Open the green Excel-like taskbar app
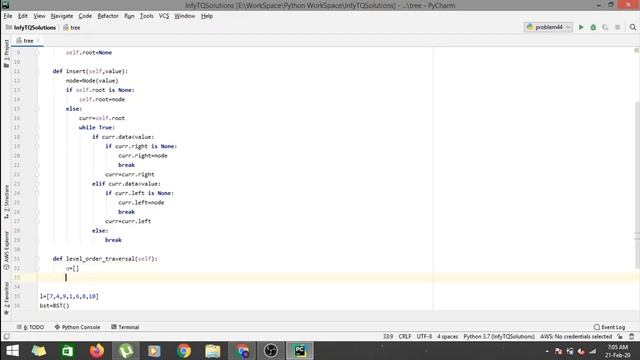Image resolution: width=640 pixels, height=360 pixels. (x=67, y=351)
